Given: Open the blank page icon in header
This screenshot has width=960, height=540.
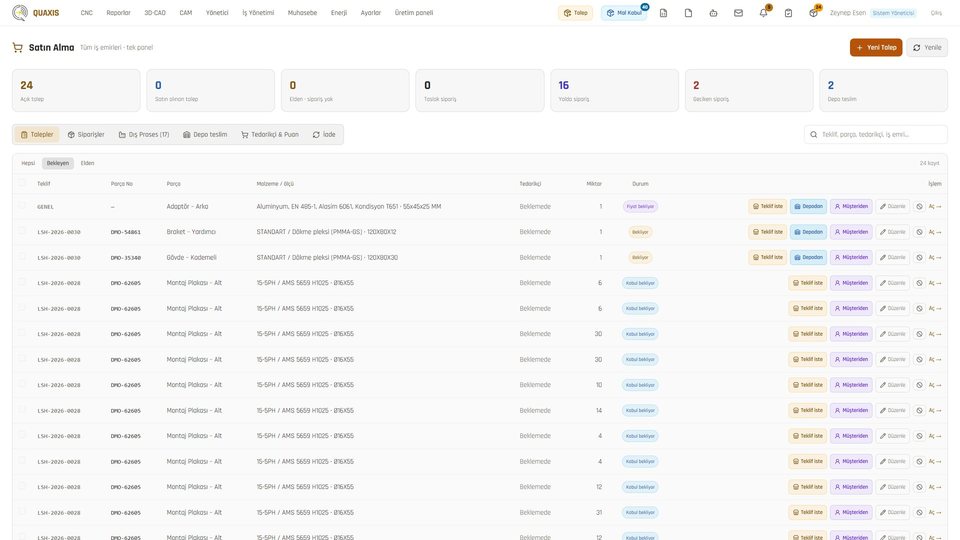Looking at the screenshot, I should 688,13.
